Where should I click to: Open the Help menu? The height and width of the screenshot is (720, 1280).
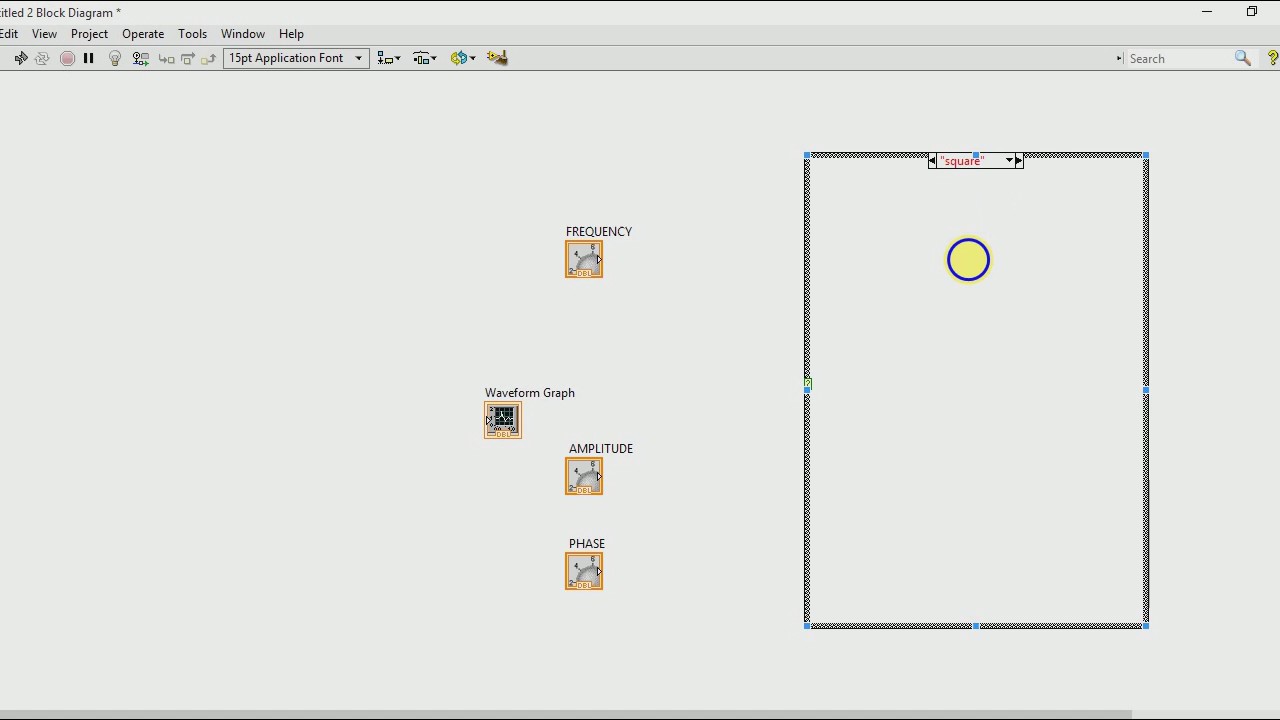[x=291, y=34]
